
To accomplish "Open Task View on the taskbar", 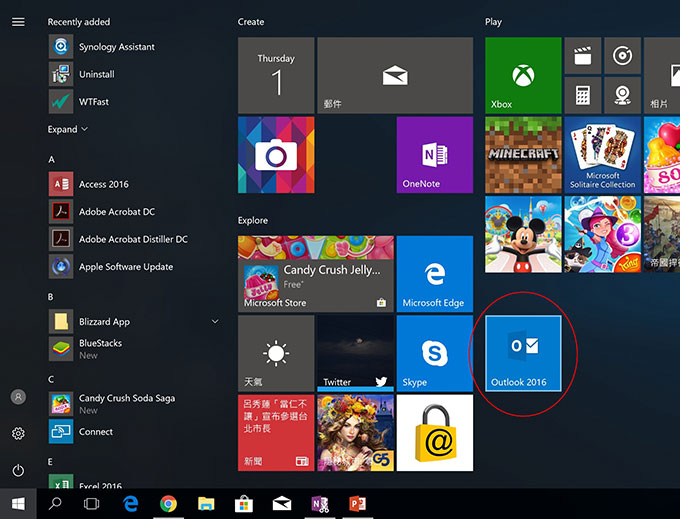I will (x=92, y=504).
